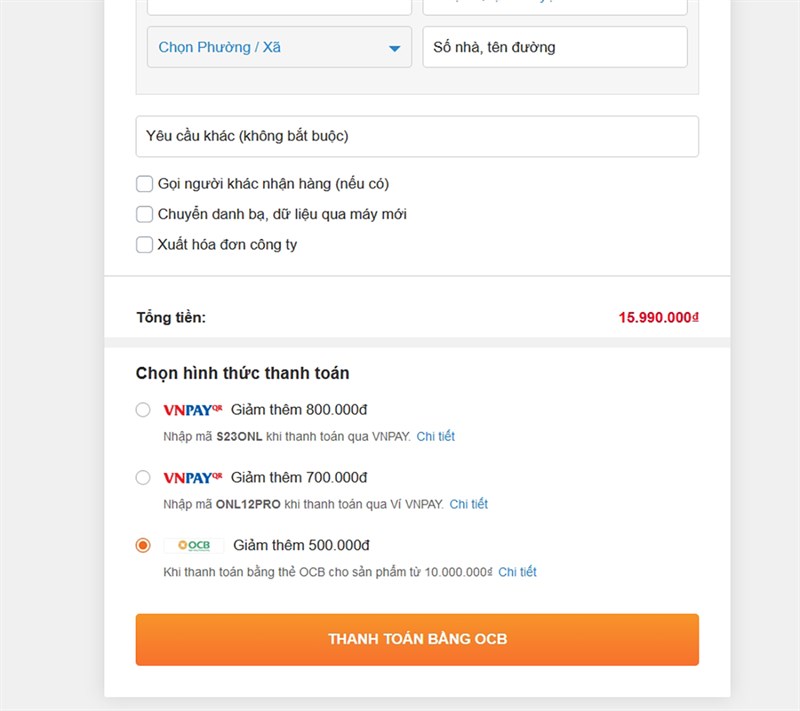
Task: Focus the "Yêu cầu khác" input field
Action: coord(417,136)
